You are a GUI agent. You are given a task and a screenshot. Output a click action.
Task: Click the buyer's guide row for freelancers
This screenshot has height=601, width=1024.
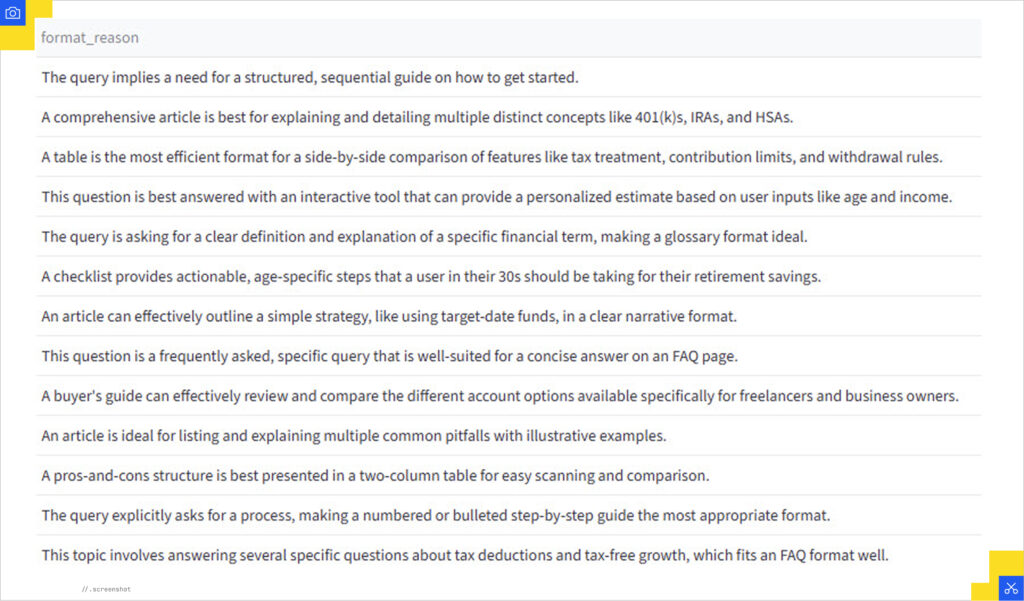[x=500, y=396]
